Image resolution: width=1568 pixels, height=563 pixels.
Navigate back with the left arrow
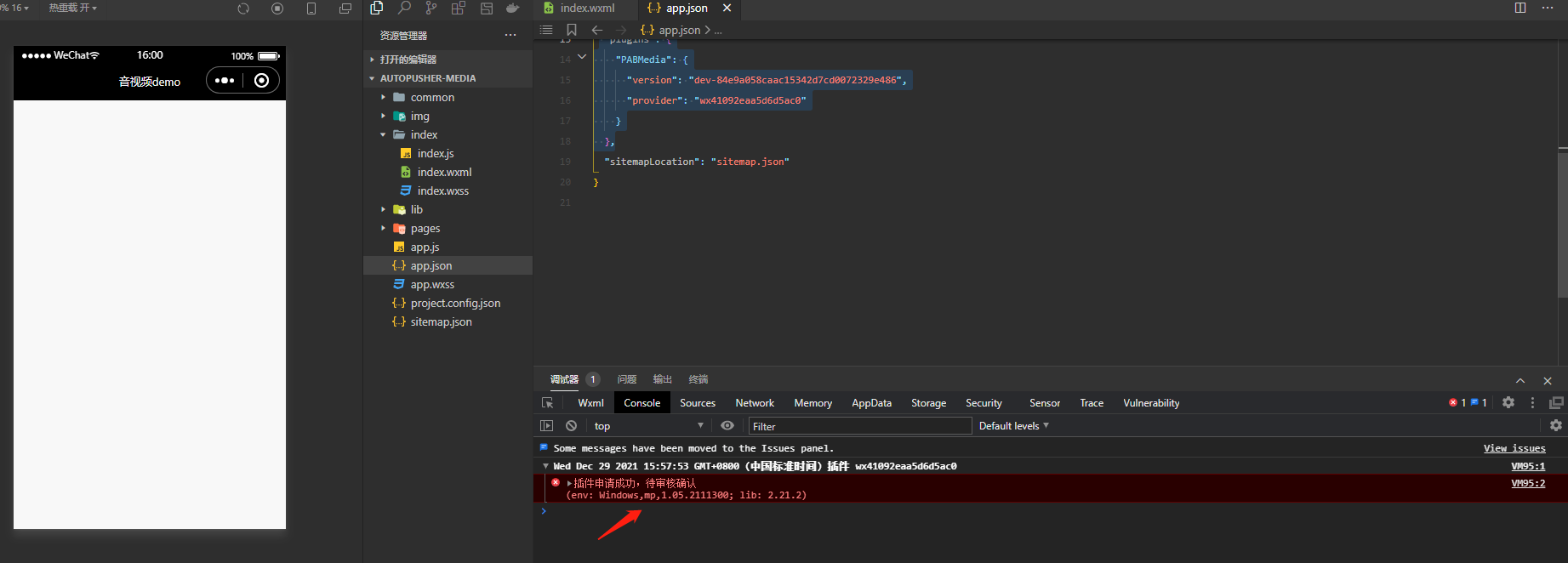click(x=597, y=30)
